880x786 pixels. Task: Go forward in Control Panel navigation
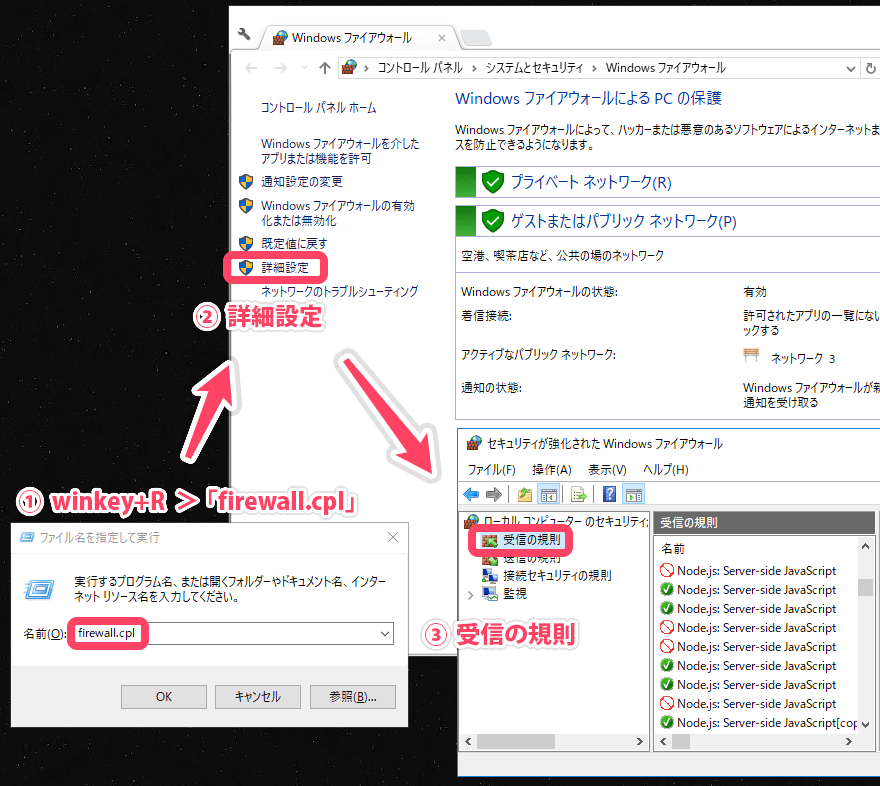(x=281, y=68)
